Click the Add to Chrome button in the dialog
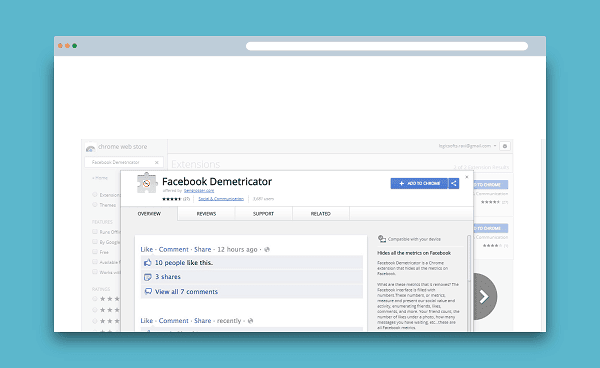Screen dimensions: 600x368 tap(419, 184)
